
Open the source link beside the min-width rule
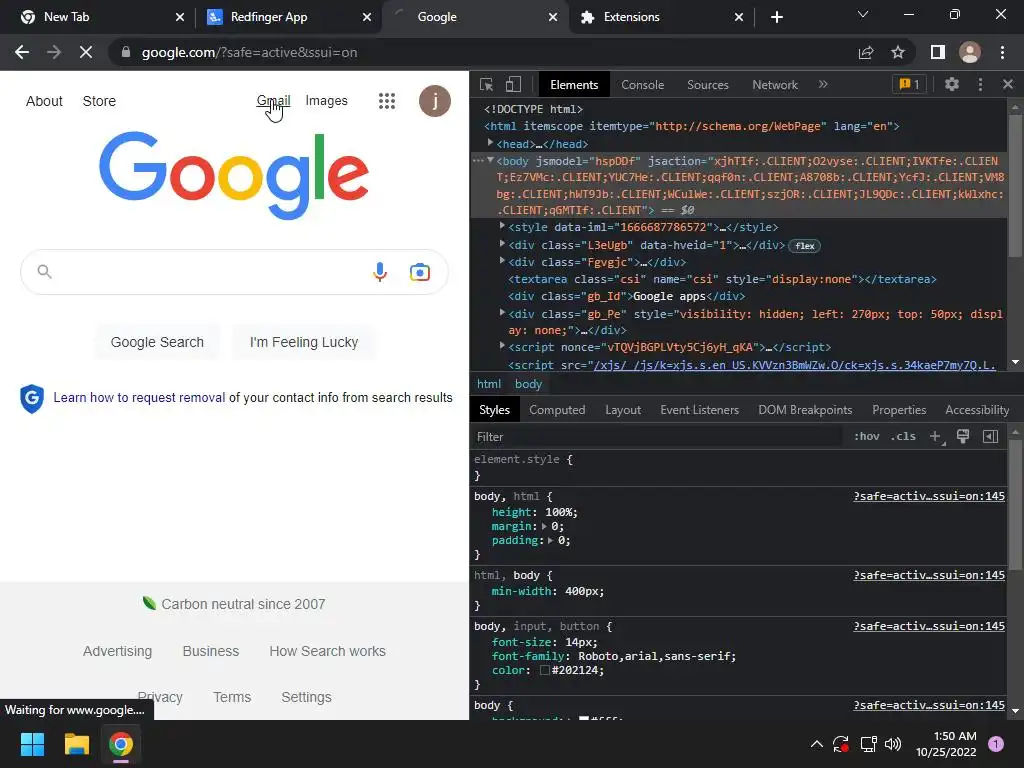929,575
